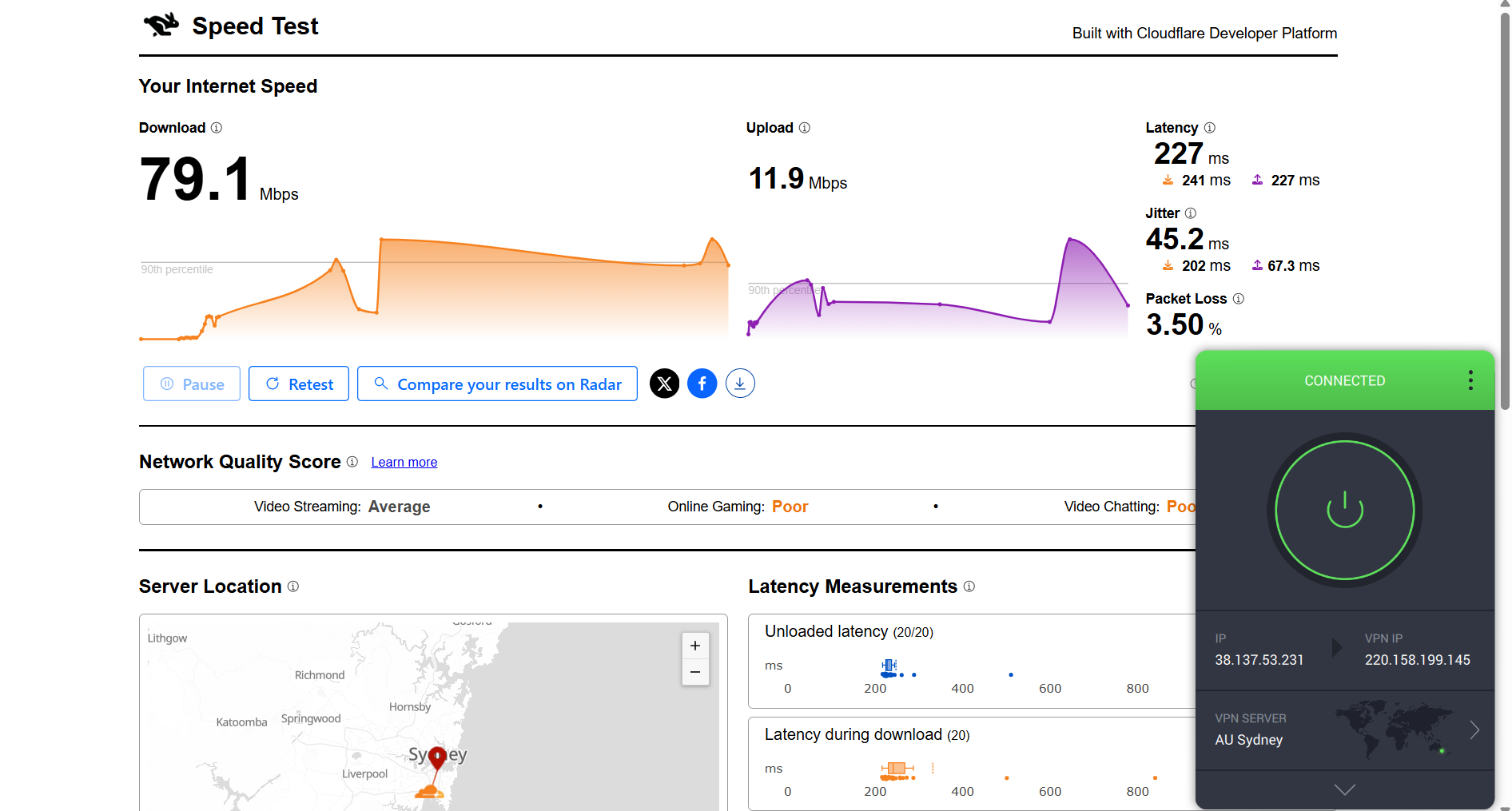This screenshot has height=811, width=1512.
Task: Toggle VPN connection with the power button
Action: (1344, 511)
